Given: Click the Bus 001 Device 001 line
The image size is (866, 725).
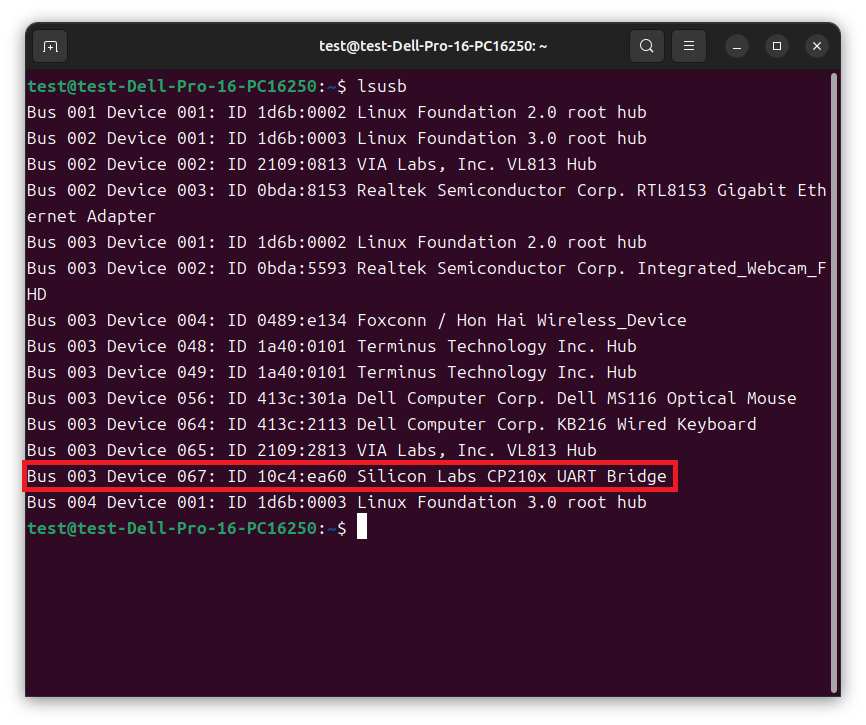Looking at the screenshot, I should [337, 113].
